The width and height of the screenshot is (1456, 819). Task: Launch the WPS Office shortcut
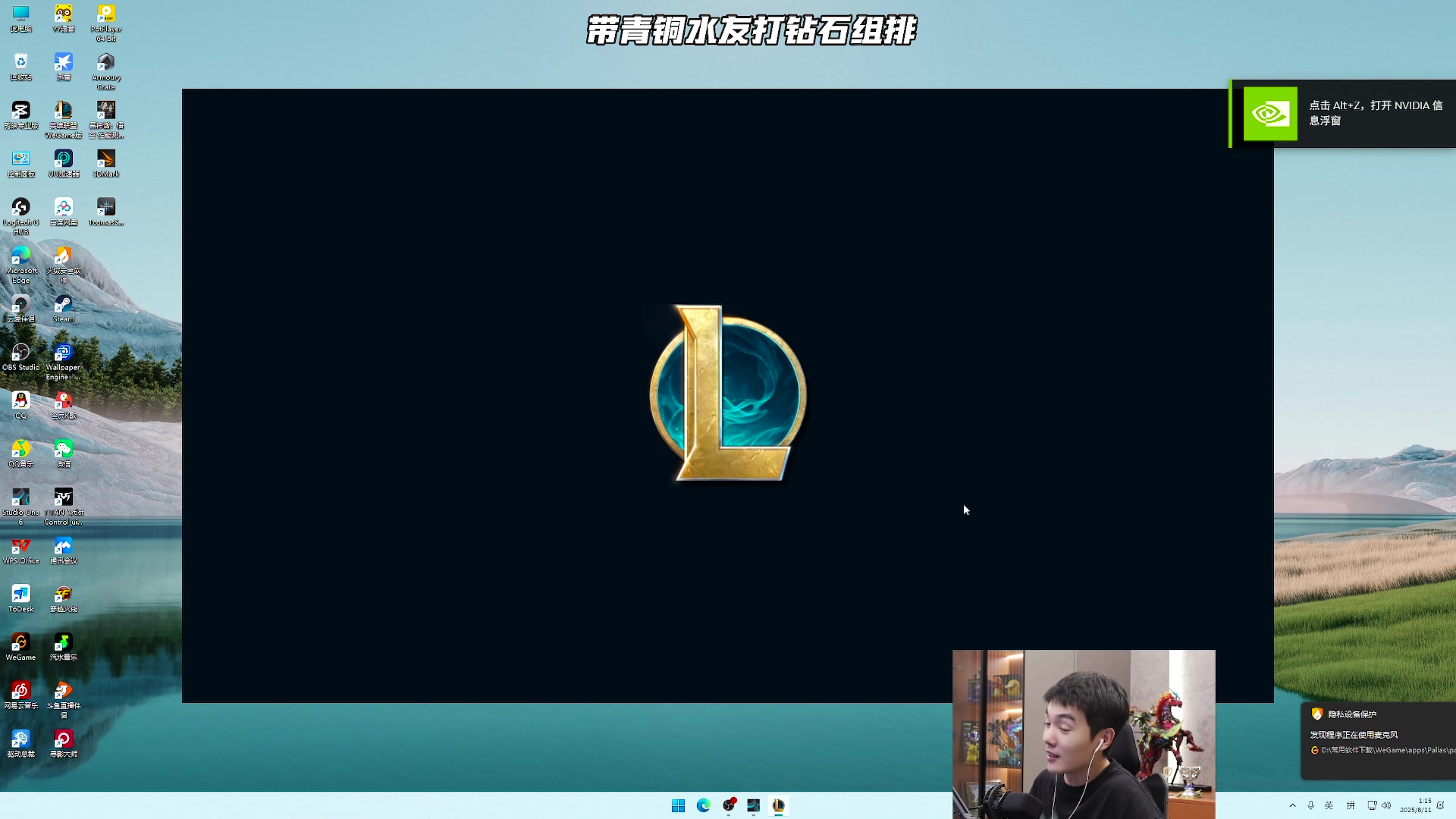[20, 551]
